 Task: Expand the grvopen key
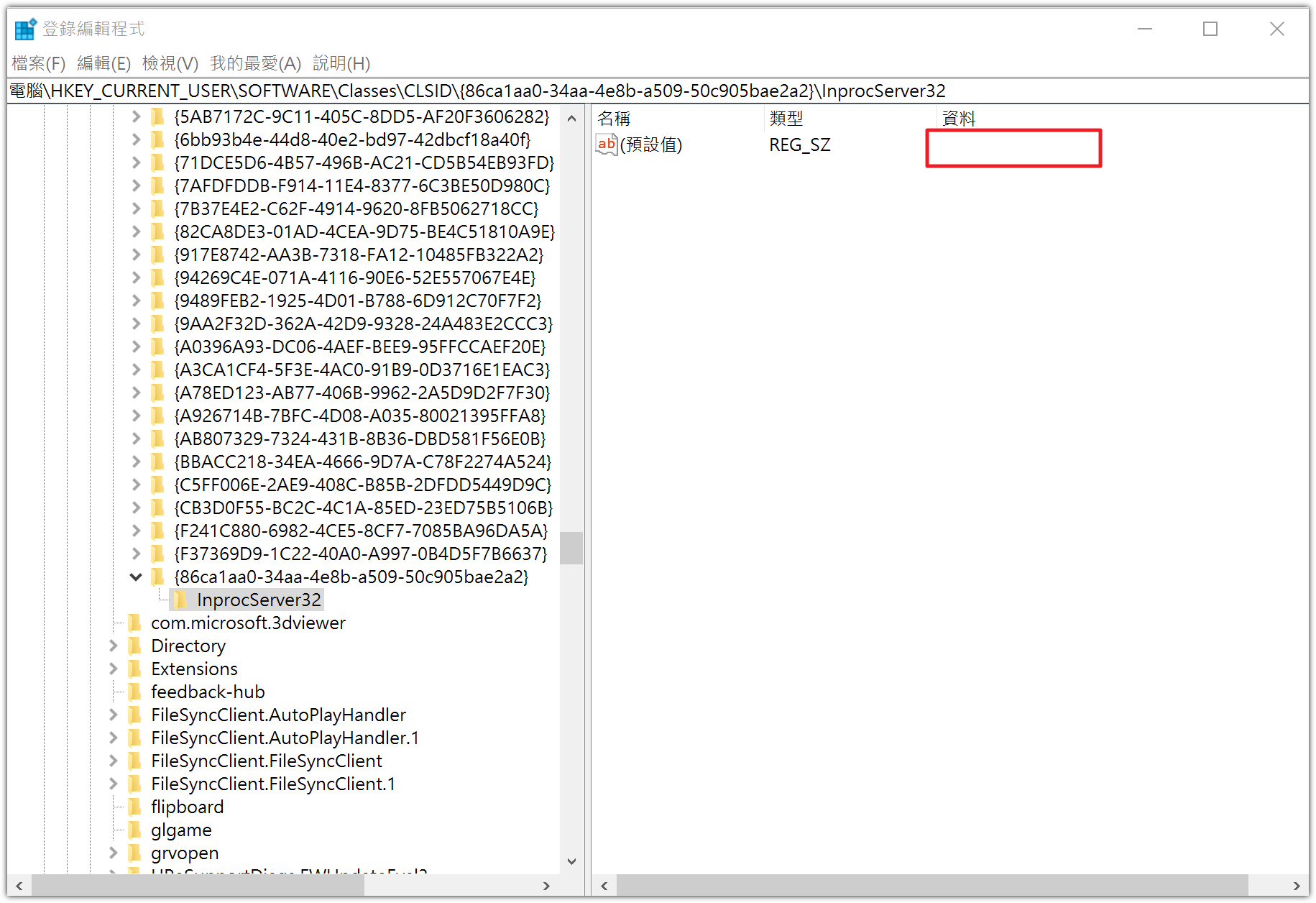click(x=113, y=853)
